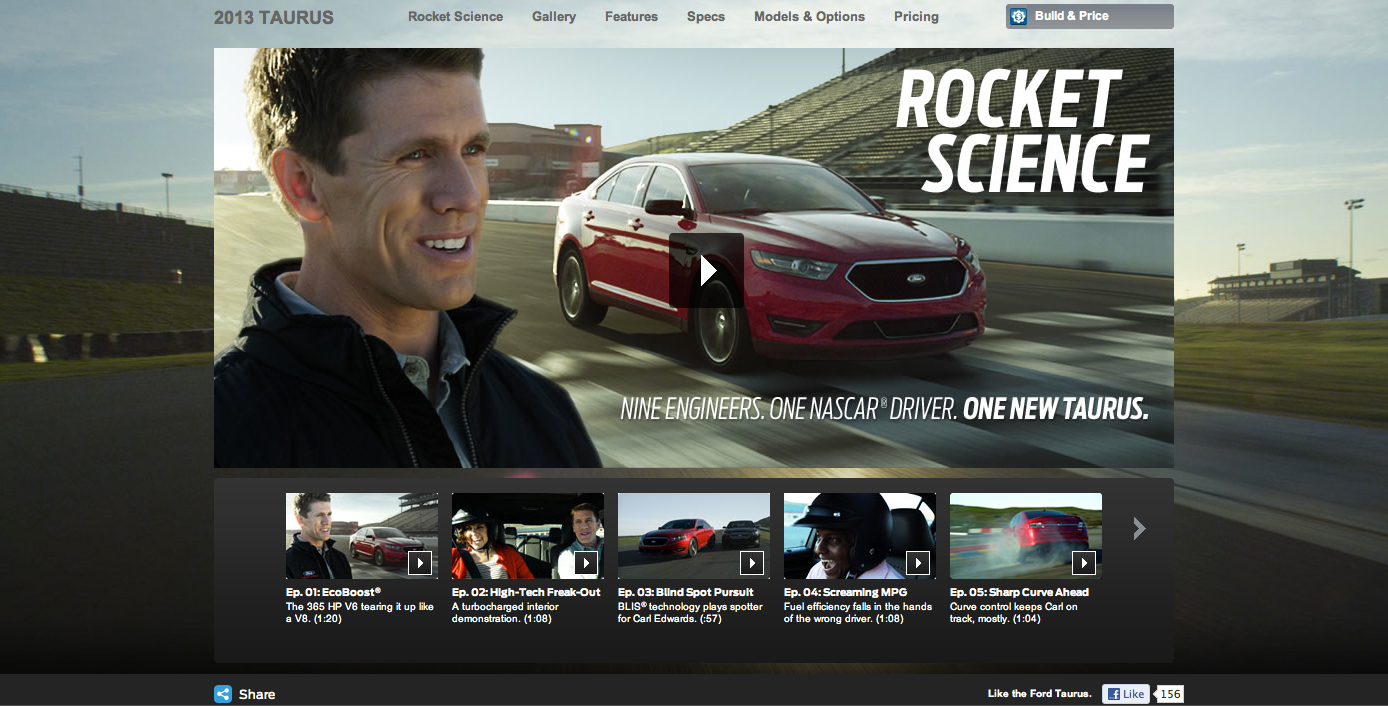Open the Ep. 02: High-Tech Freak-Out title
This screenshot has width=1388, height=706.
pos(526,592)
